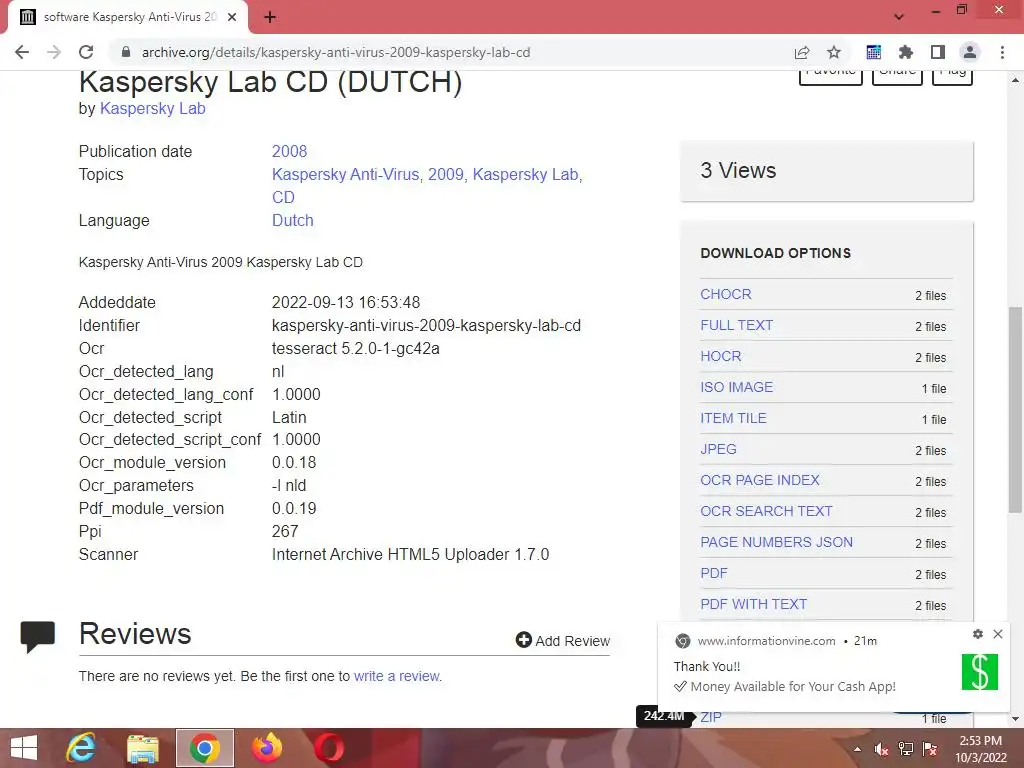1024x768 pixels.
Task: Click the network tray icon
Action: pos(906,750)
